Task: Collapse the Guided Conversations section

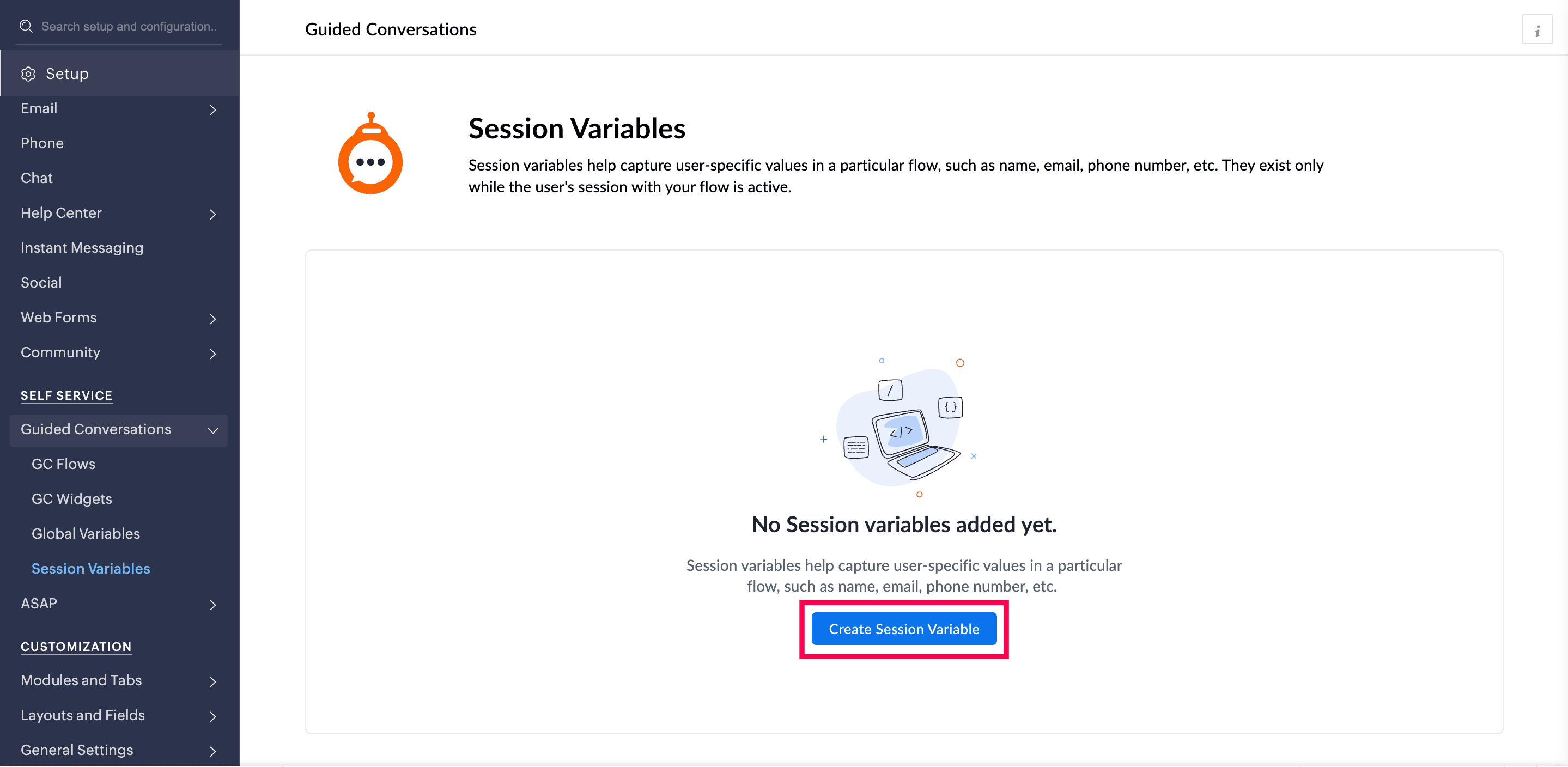Action: 212,430
